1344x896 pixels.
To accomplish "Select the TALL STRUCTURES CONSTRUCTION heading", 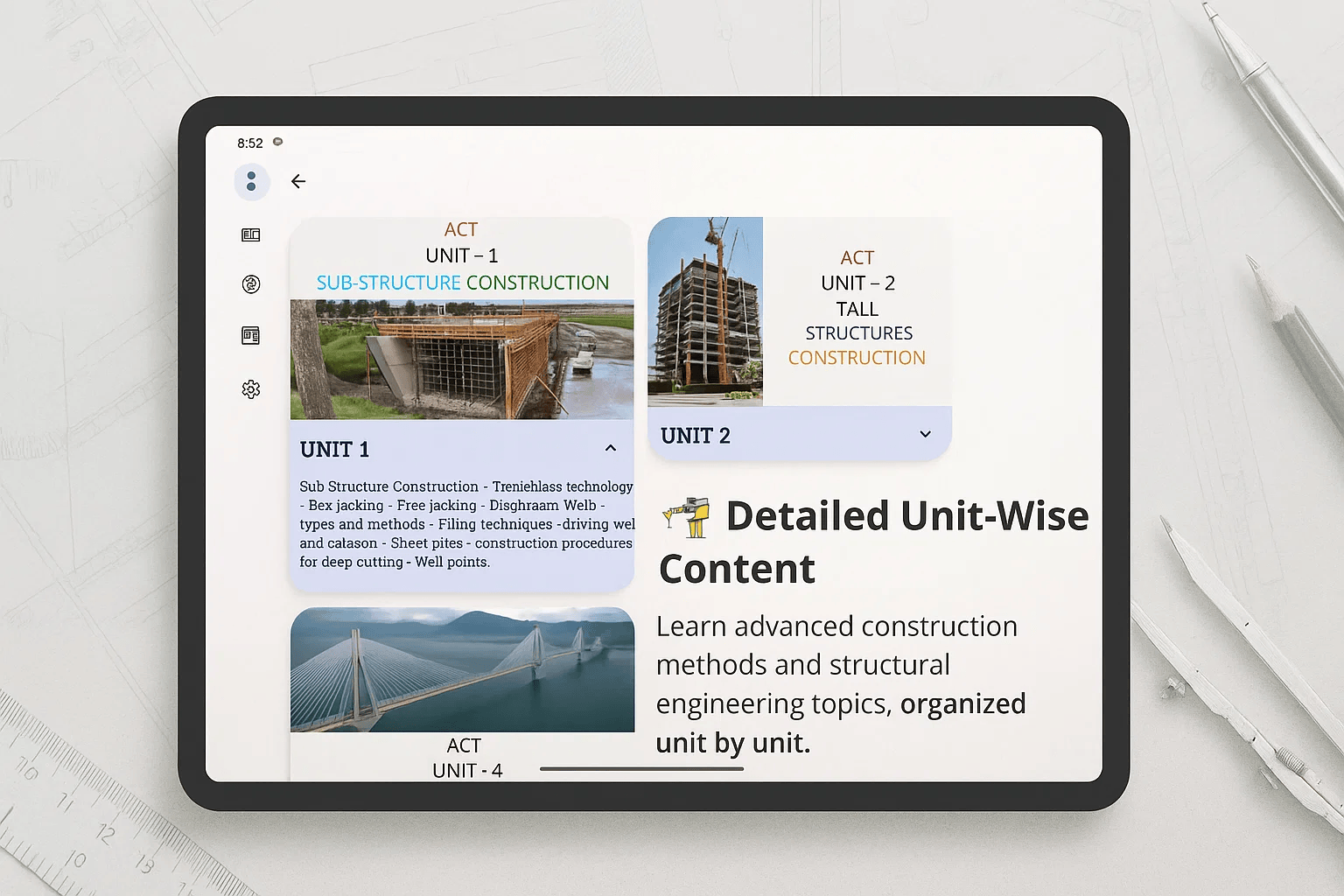I will point(857,332).
